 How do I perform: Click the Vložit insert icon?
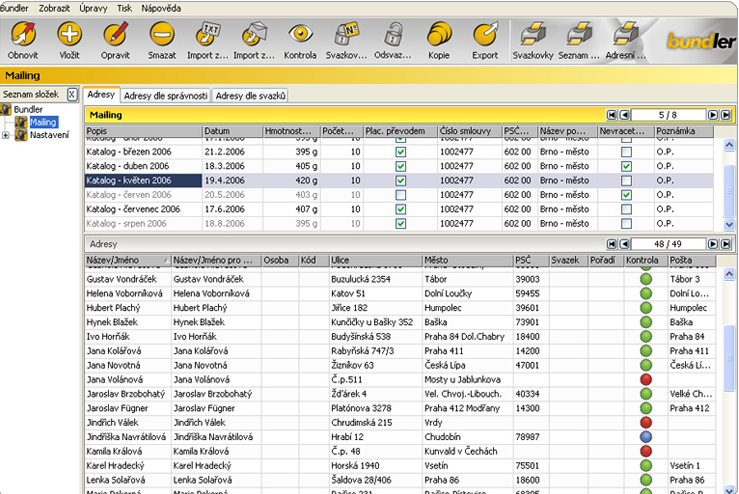click(x=69, y=34)
